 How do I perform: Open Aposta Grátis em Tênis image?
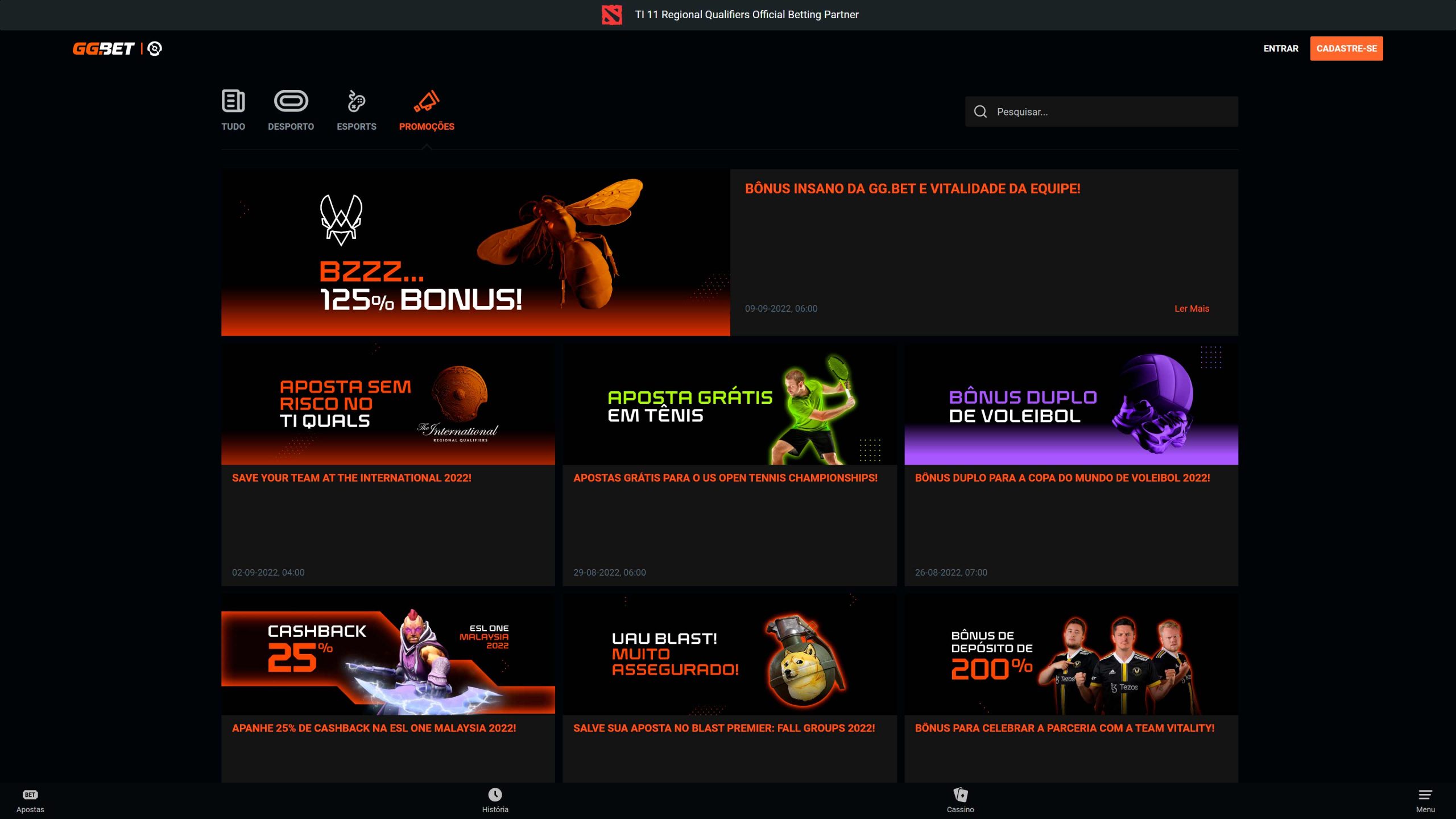tap(729, 404)
